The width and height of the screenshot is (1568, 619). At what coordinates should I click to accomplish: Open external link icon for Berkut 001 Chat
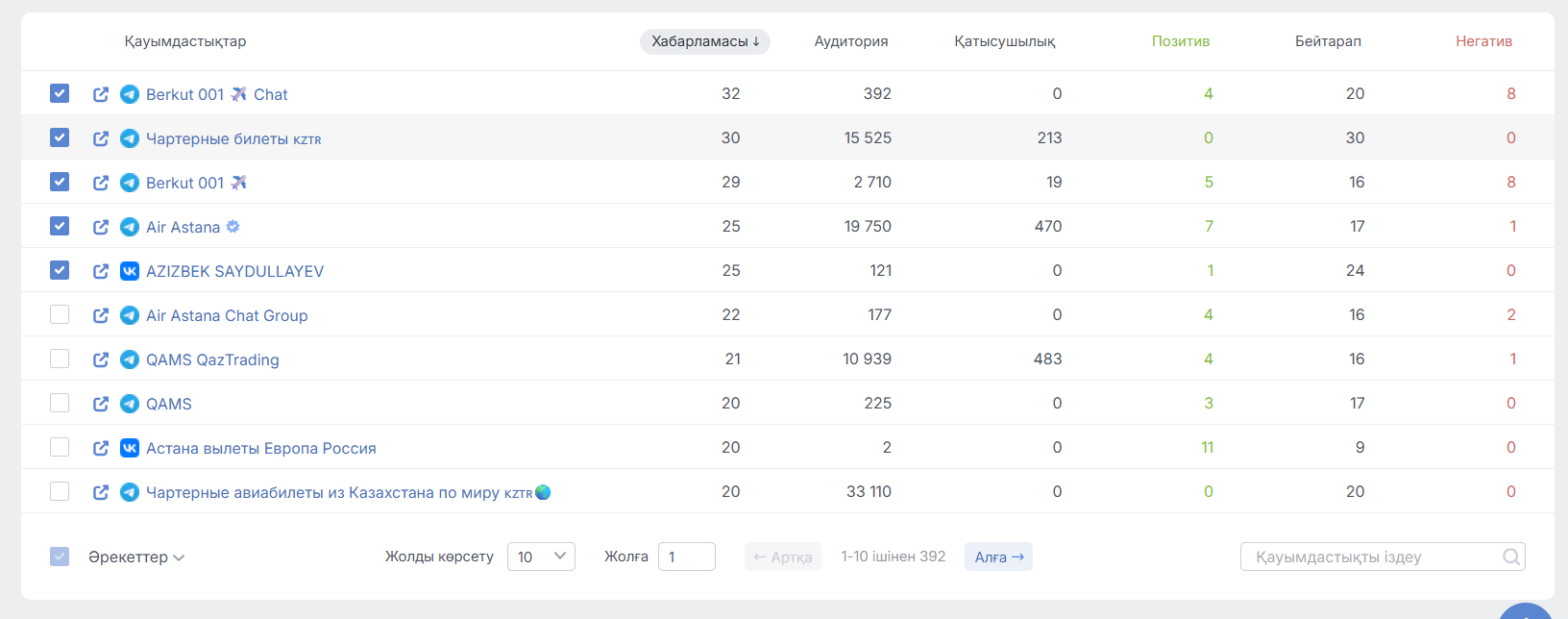pyautogui.click(x=101, y=94)
